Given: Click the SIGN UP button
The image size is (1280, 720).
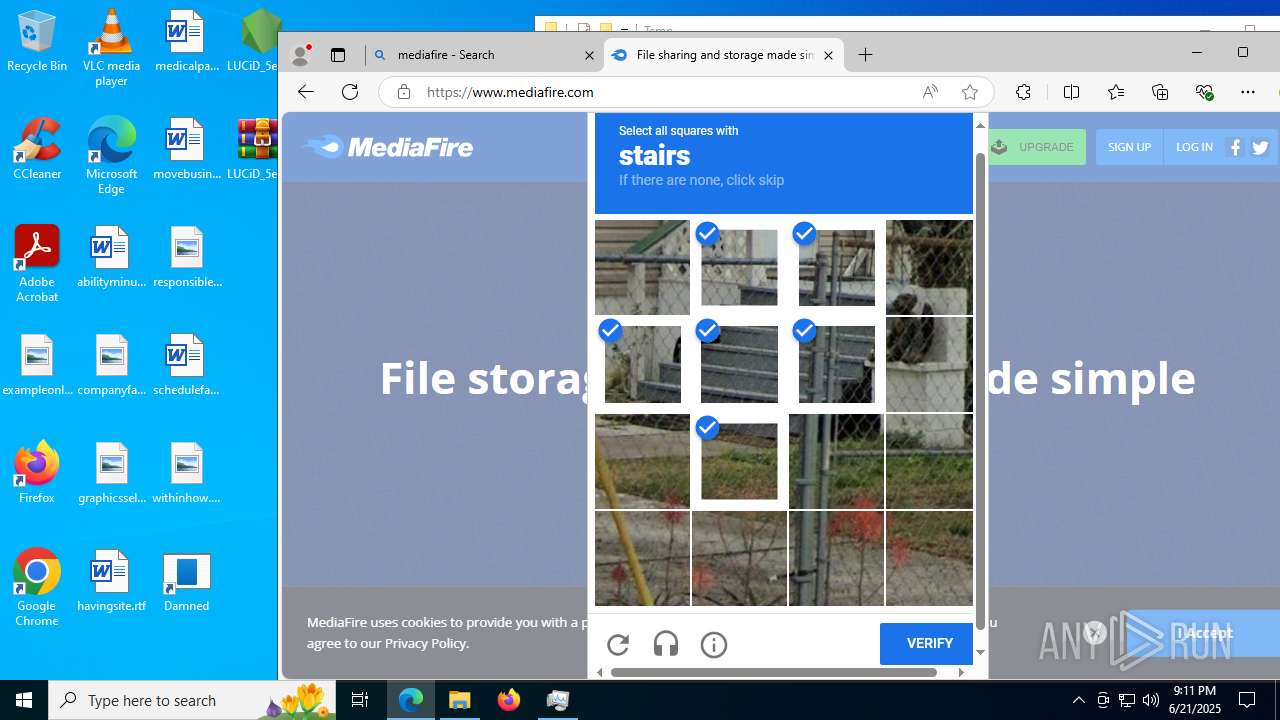Looking at the screenshot, I should [x=1129, y=147].
